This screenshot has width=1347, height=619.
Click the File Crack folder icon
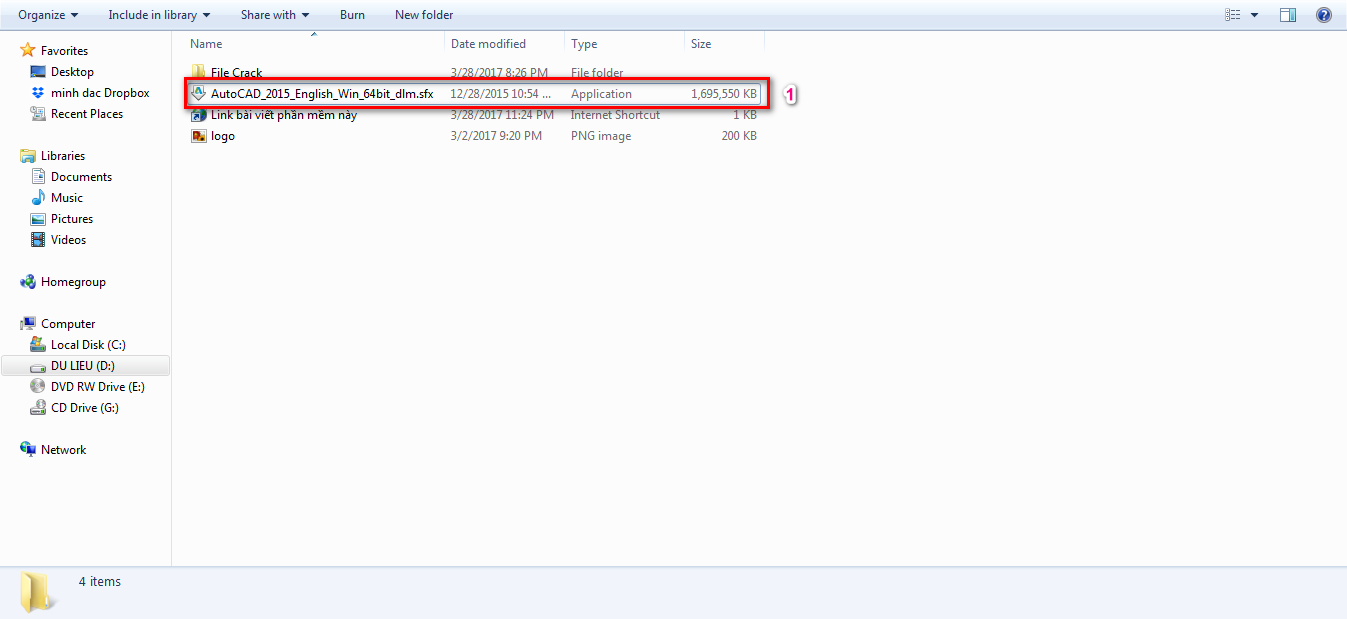coord(198,73)
